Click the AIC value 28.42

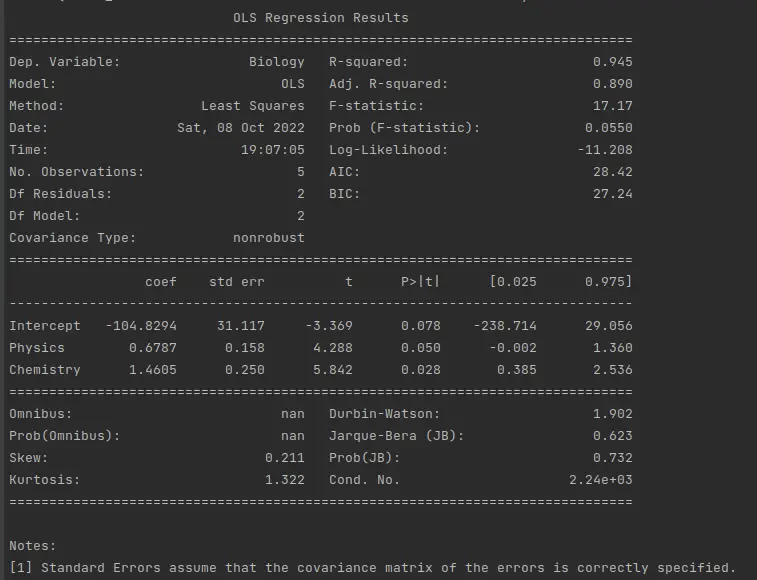pyautogui.click(x=613, y=172)
